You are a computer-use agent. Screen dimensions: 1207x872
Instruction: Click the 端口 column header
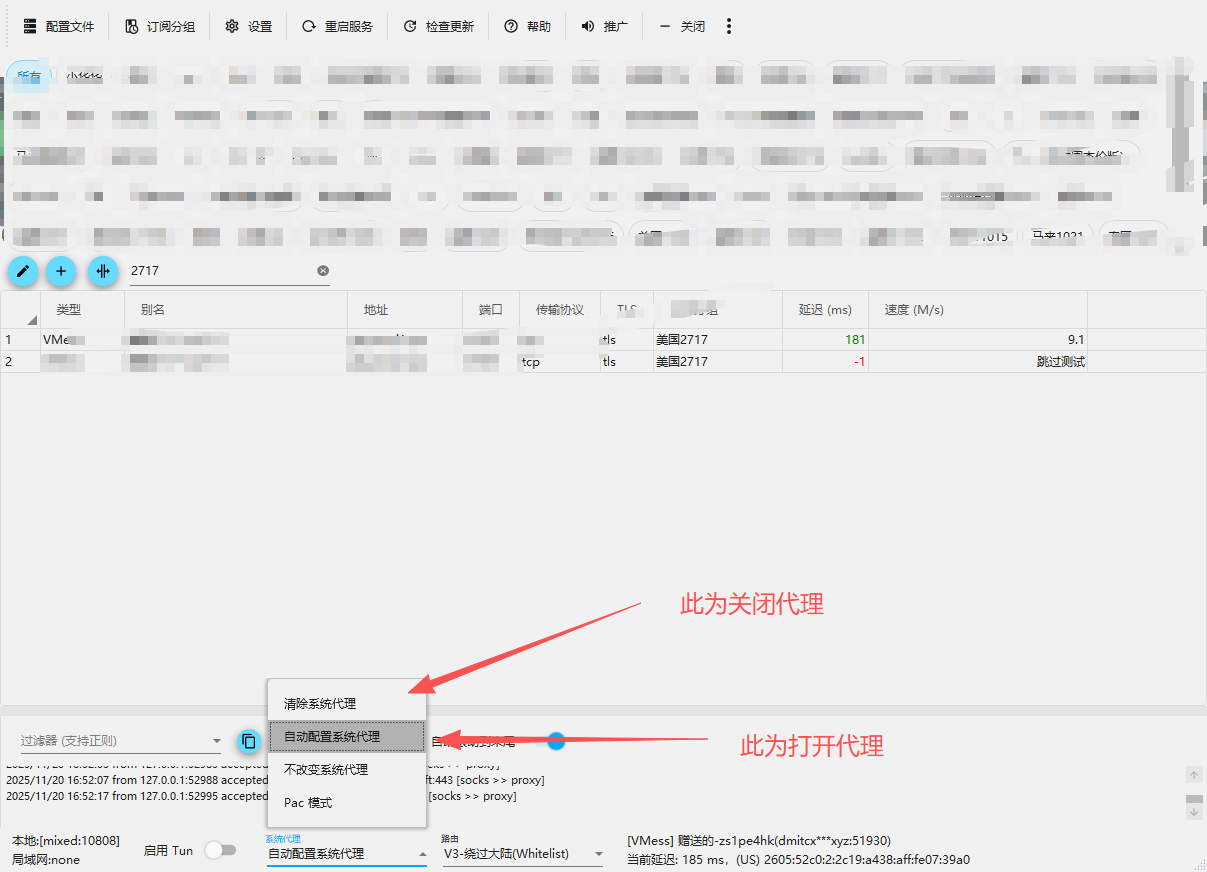491,310
